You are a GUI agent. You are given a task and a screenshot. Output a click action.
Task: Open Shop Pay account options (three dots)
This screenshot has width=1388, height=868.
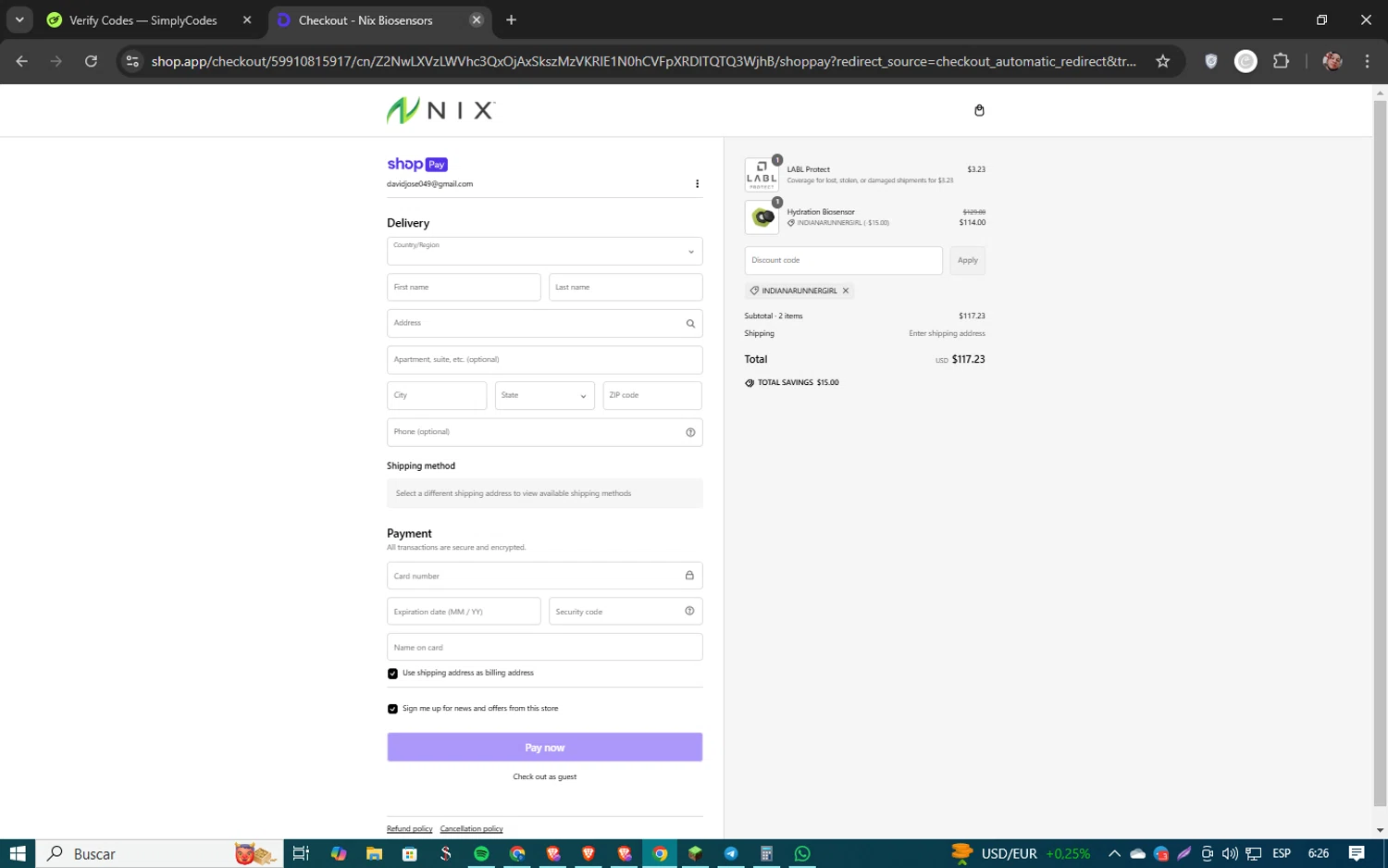point(697,184)
